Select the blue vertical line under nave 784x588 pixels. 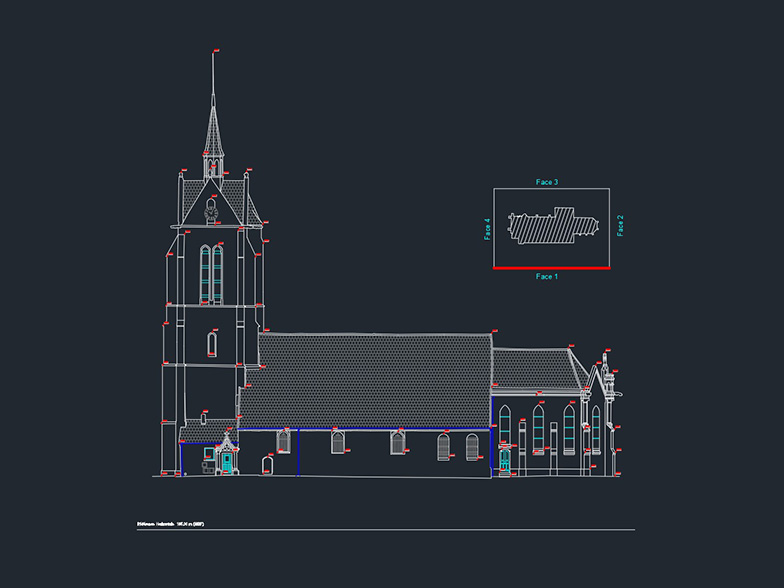tap(298, 452)
